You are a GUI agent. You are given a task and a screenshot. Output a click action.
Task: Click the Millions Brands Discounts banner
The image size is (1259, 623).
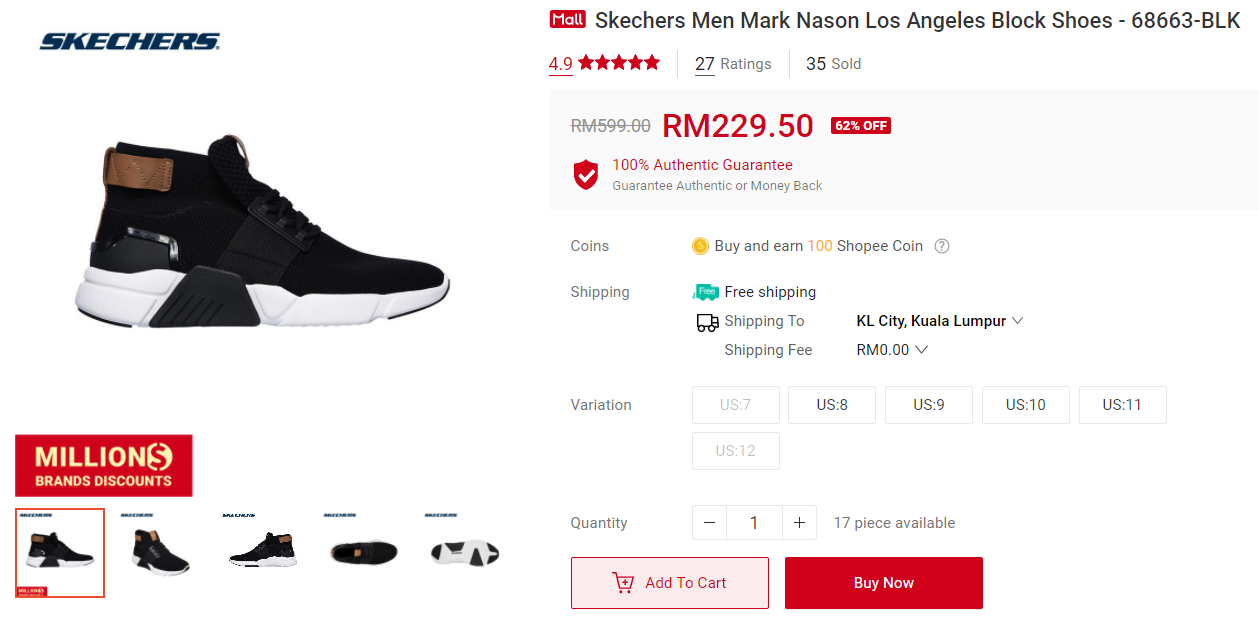point(104,465)
